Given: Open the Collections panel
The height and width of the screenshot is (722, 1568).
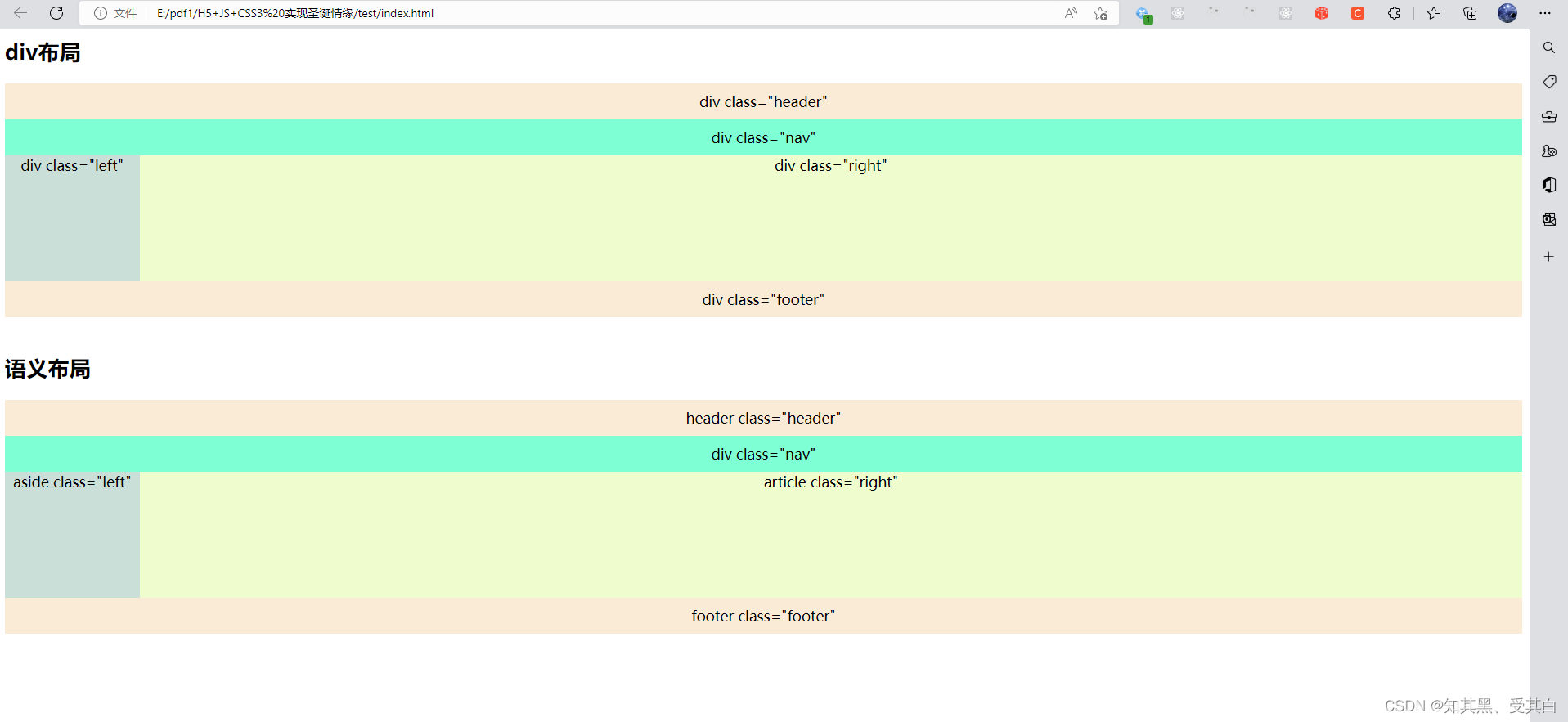Looking at the screenshot, I should 1470,13.
